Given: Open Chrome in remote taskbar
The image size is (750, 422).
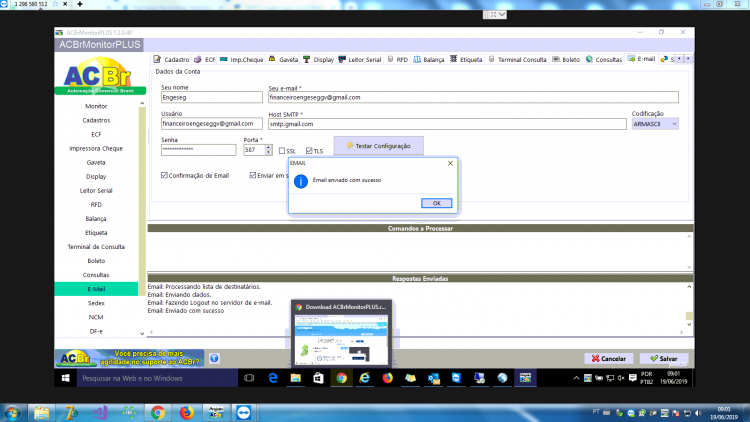Looking at the screenshot, I should [342, 378].
